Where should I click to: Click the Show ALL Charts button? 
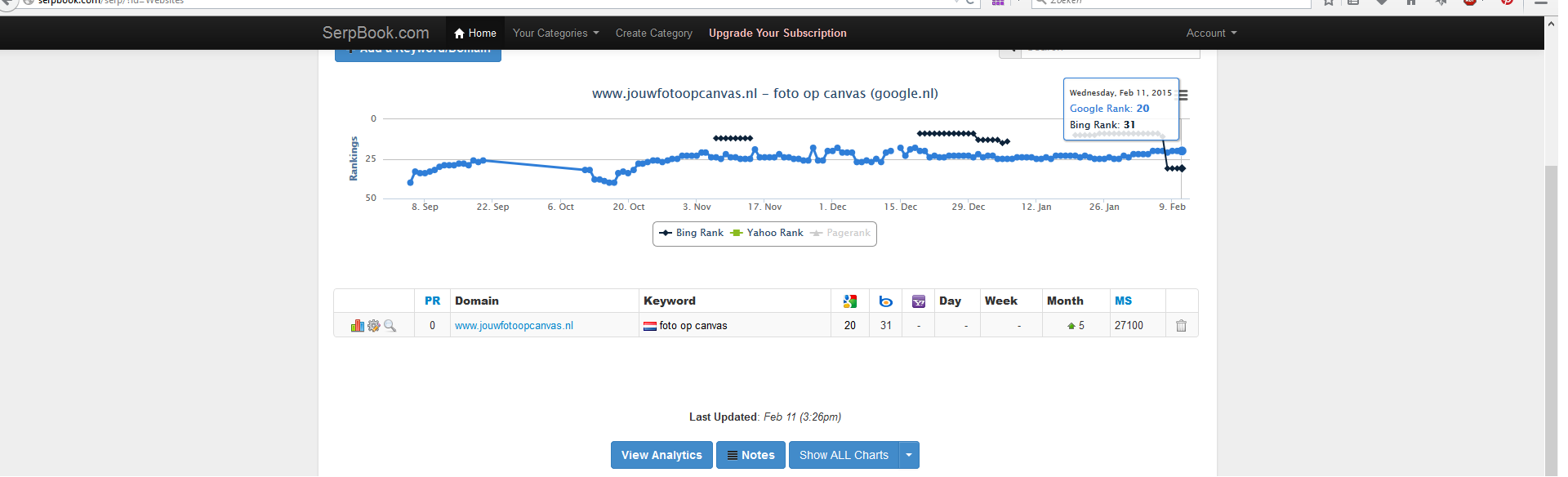(x=844, y=455)
